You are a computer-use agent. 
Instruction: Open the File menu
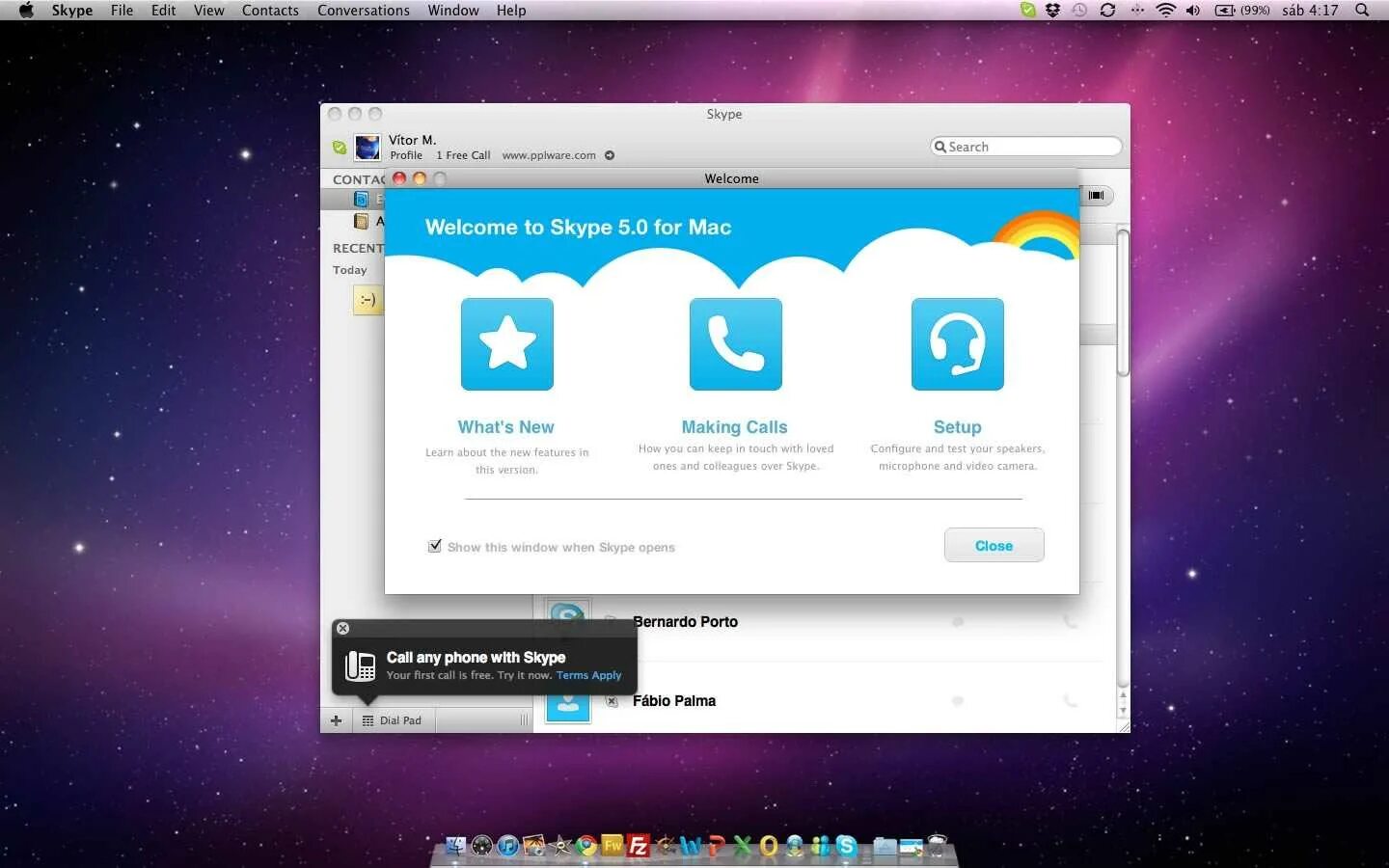point(122,11)
